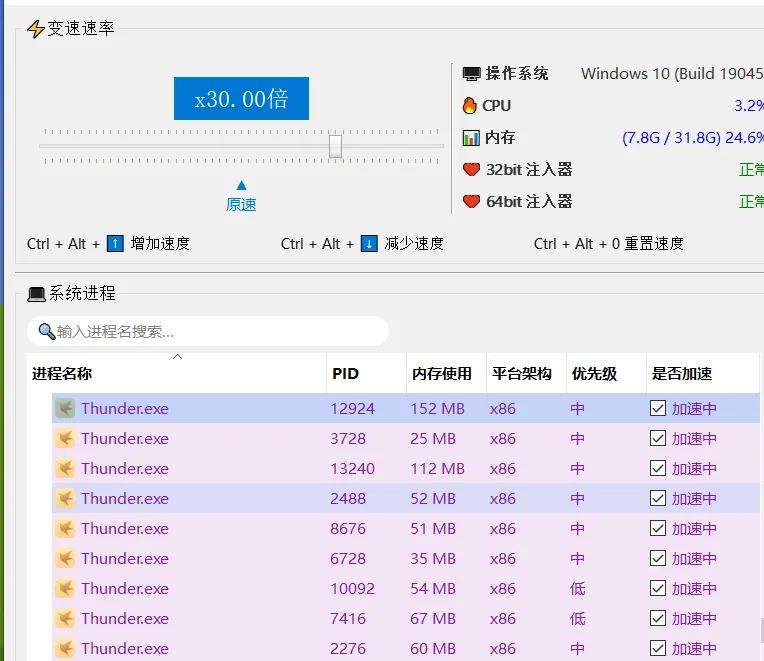Click the speed slider thumb
Screen dimensions: 764x661
335,146
